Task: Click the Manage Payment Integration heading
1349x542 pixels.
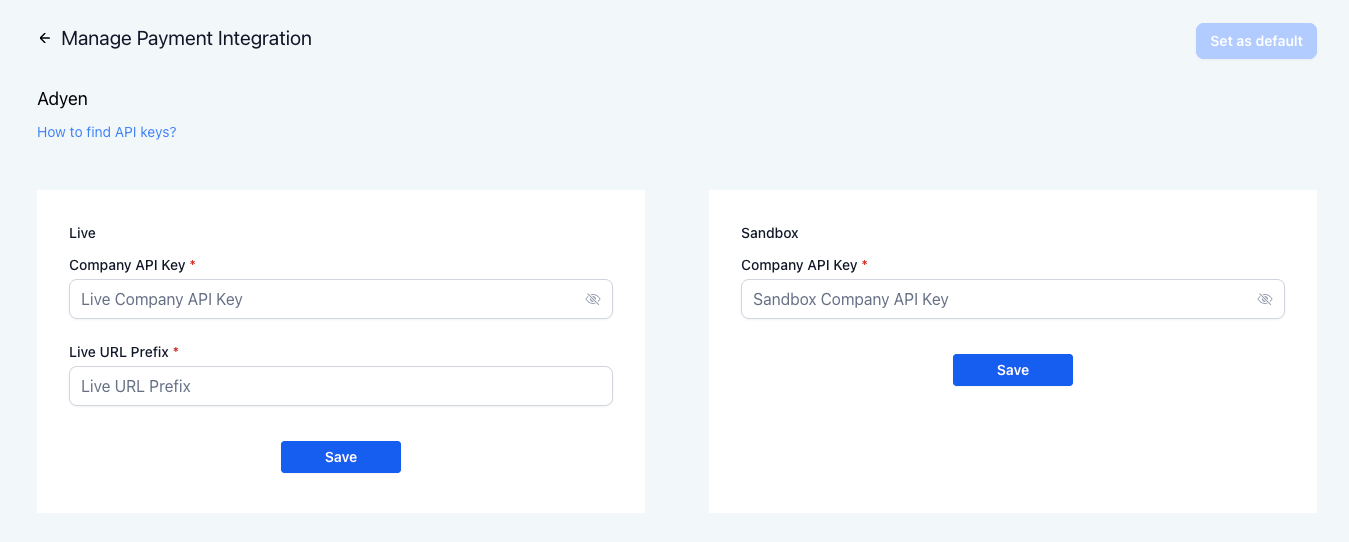Action: (x=186, y=39)
